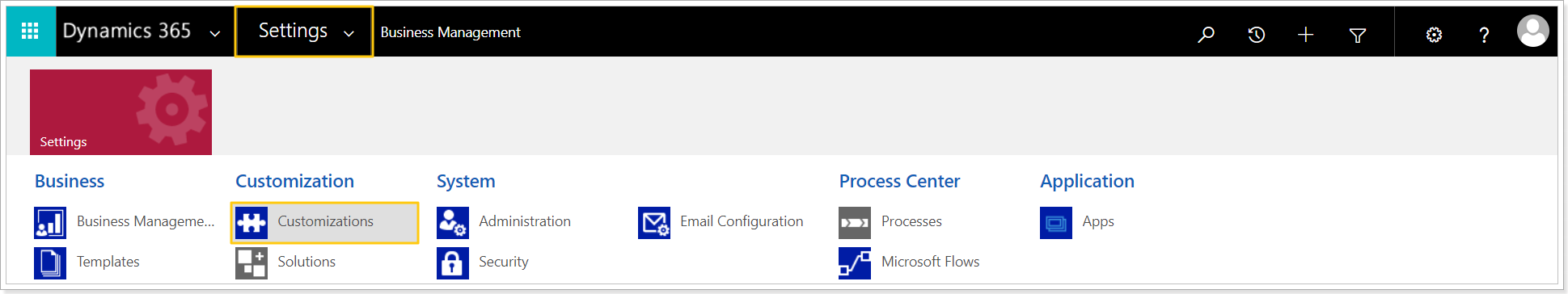The image size is (1568, 294).
Task: Open recently viewed history icon
Action: 1256,35
